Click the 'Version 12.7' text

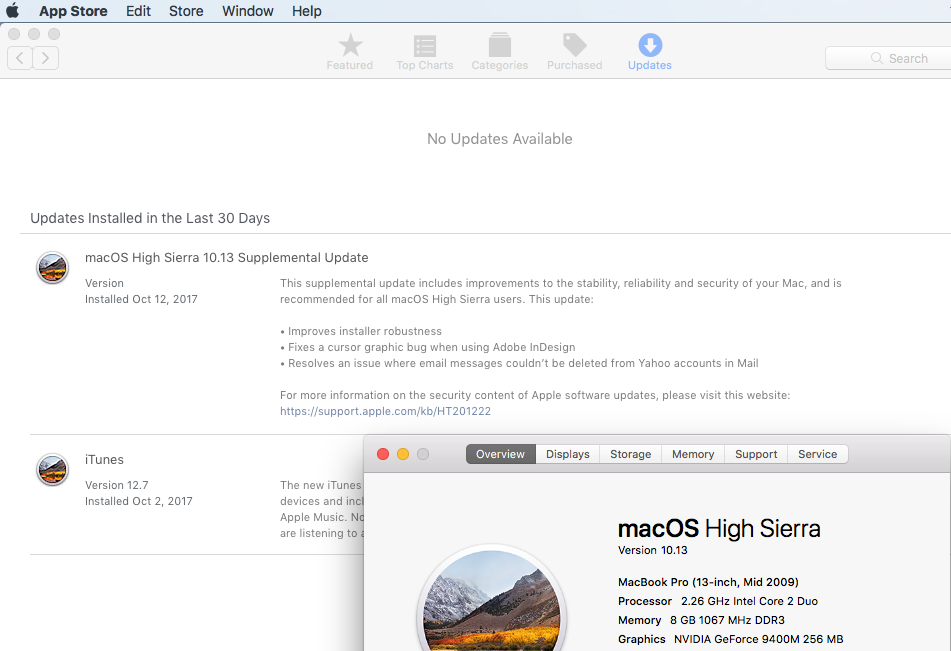116,485
